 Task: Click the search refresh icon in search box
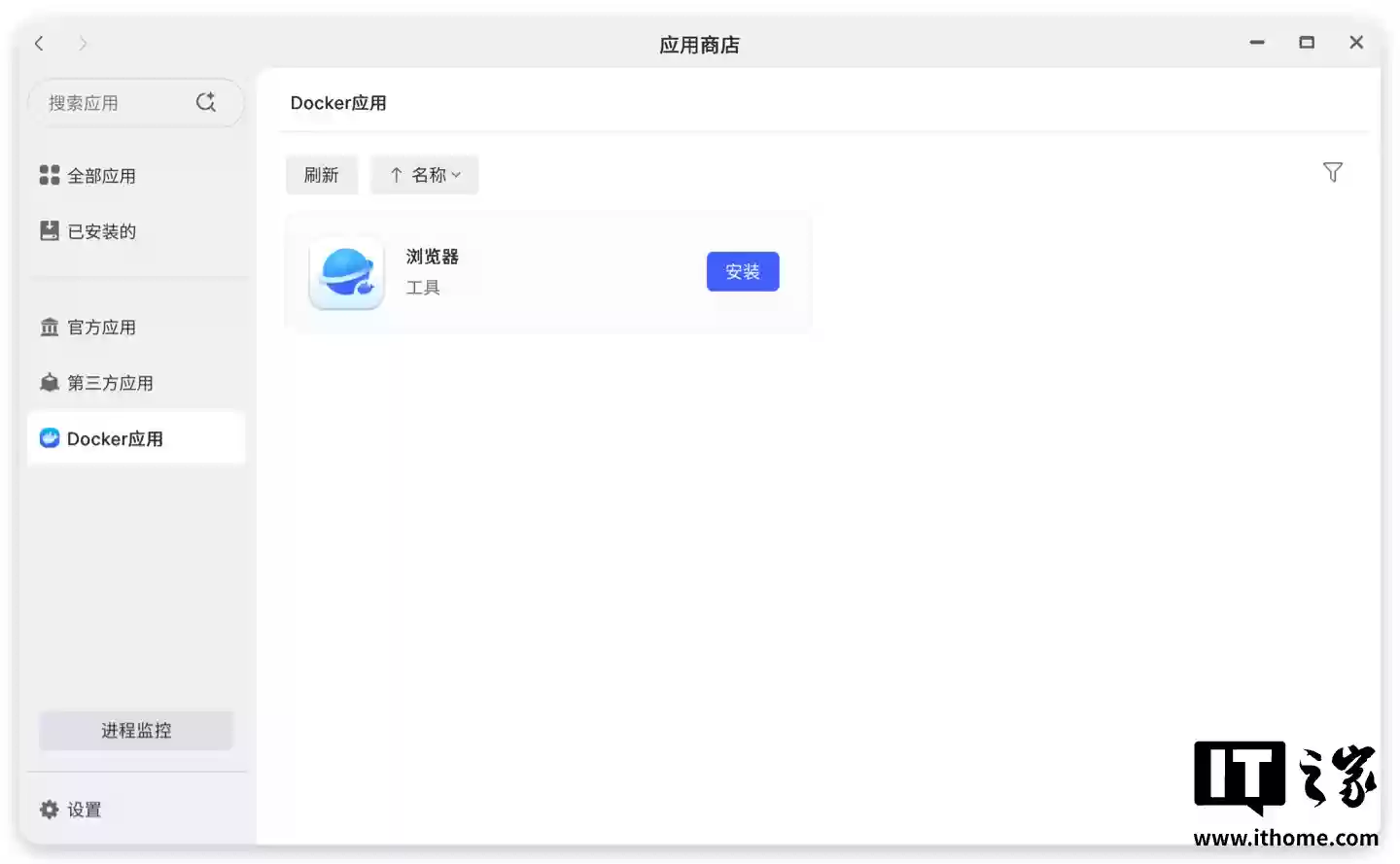pos(205,100)
